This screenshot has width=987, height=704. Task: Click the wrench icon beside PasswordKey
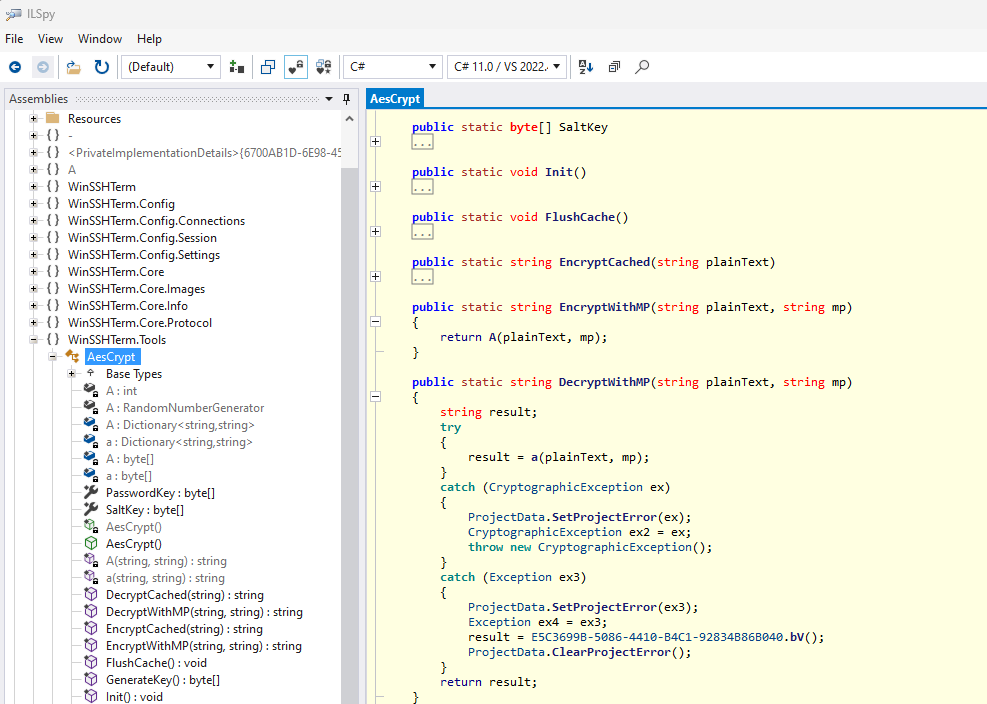(91, 492)
